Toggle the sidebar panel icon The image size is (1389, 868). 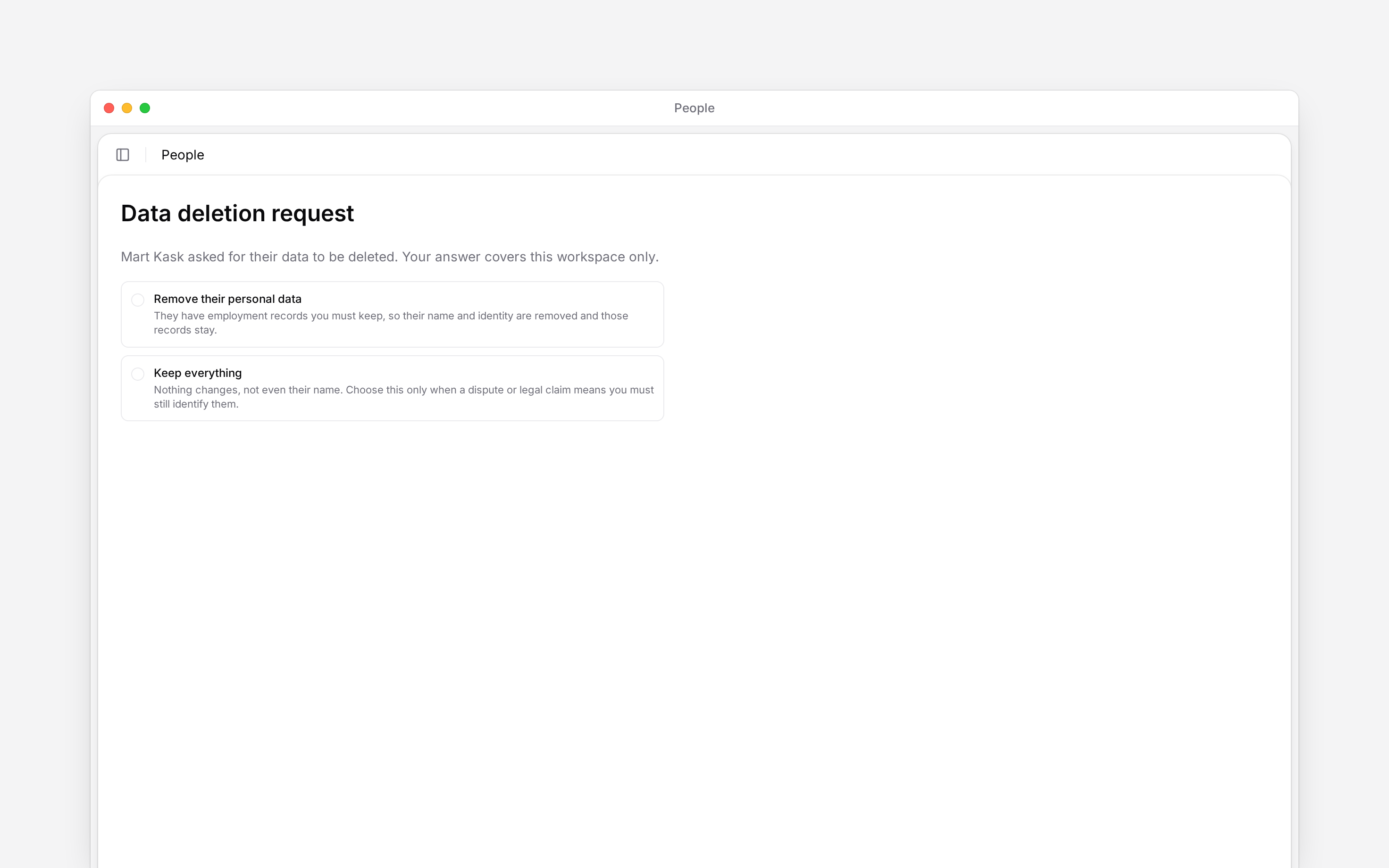pyautogui.click(x=123, y=155)
